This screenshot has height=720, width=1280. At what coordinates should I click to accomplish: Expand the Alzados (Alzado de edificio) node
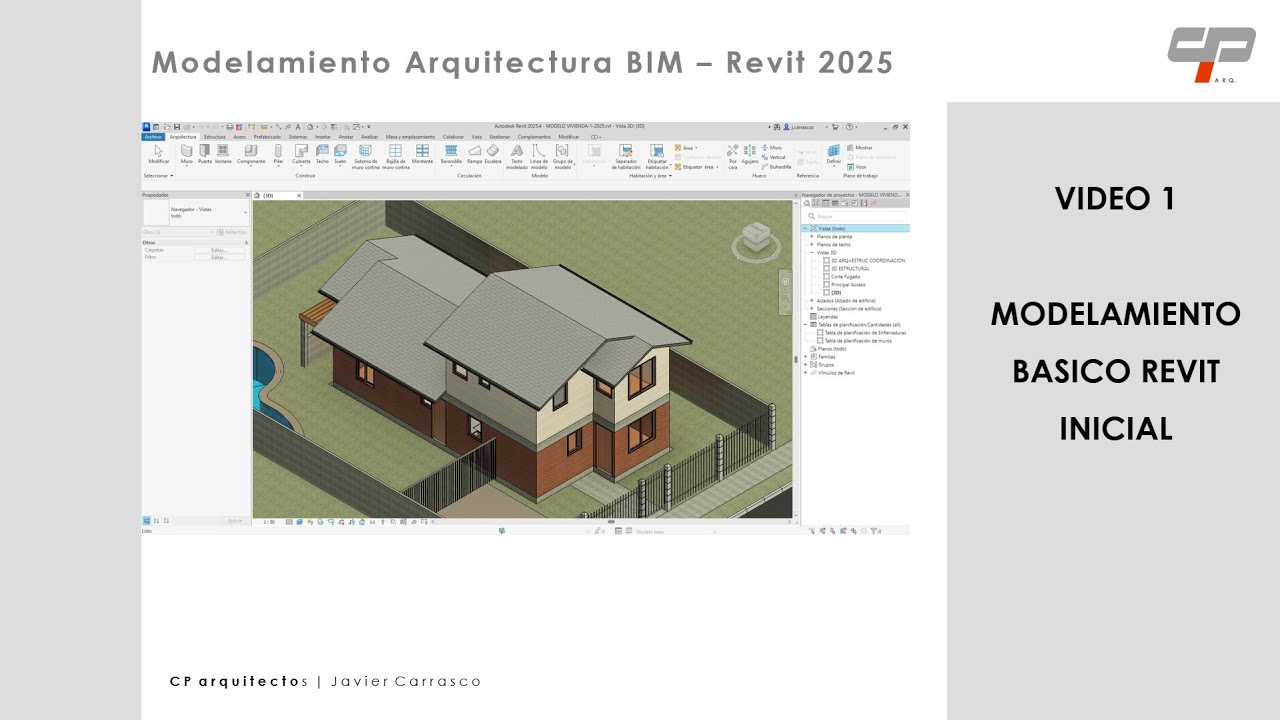(812, 300)
